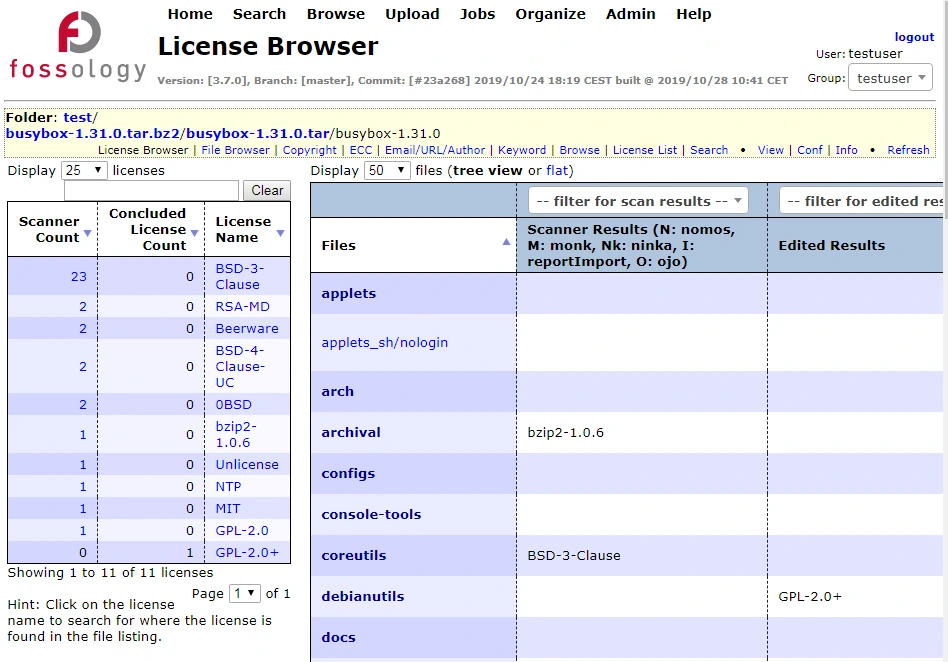Open filter for scan results dropdown
This screenshot has height=662, width=948.
point(638,201)
